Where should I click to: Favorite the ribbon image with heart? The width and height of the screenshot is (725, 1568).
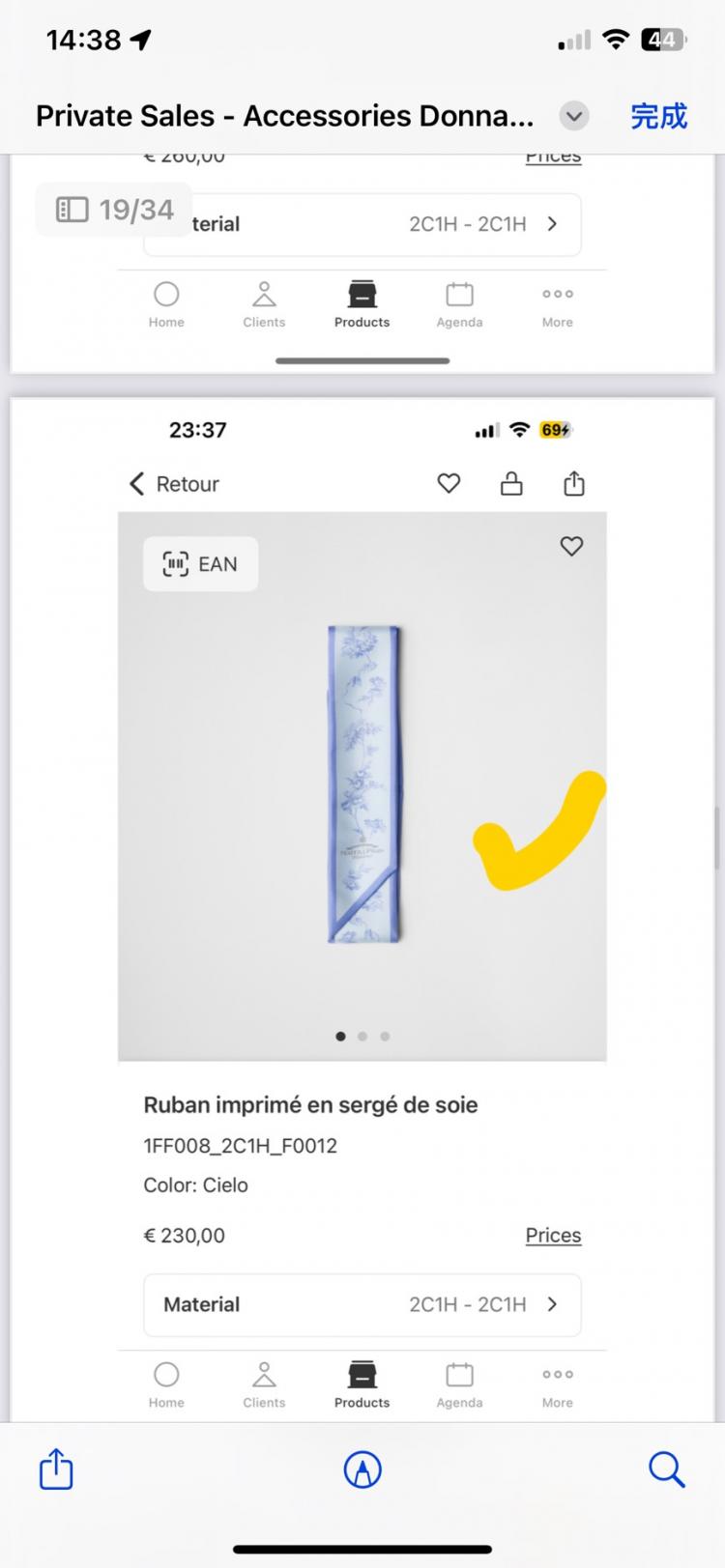coord(571,546)
